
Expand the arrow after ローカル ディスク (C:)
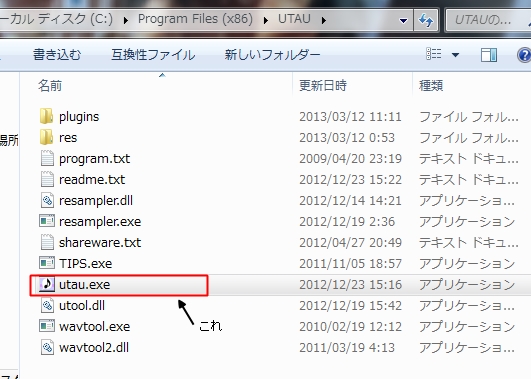tap(126, 21)
